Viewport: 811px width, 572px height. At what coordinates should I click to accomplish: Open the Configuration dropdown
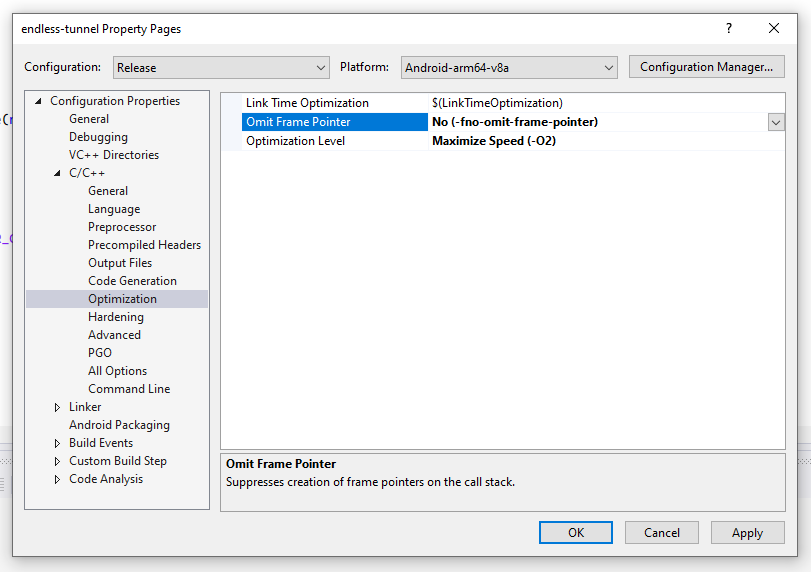coord(221,68)
